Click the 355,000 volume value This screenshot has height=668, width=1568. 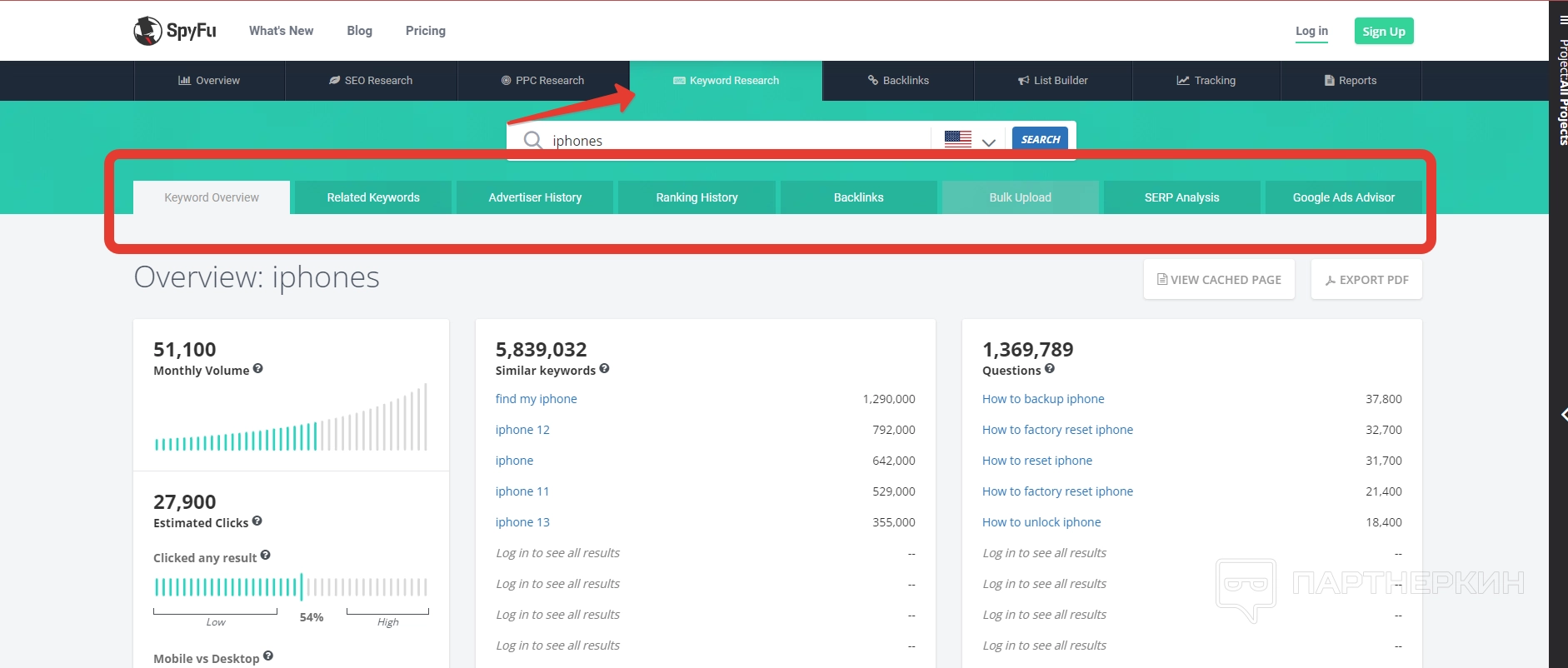894,522
